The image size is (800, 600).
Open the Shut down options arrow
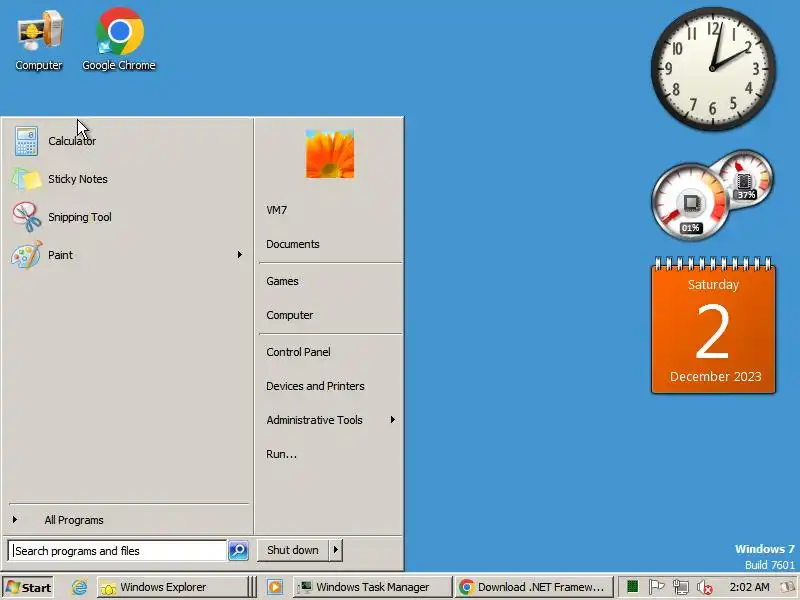click(336, 550)
